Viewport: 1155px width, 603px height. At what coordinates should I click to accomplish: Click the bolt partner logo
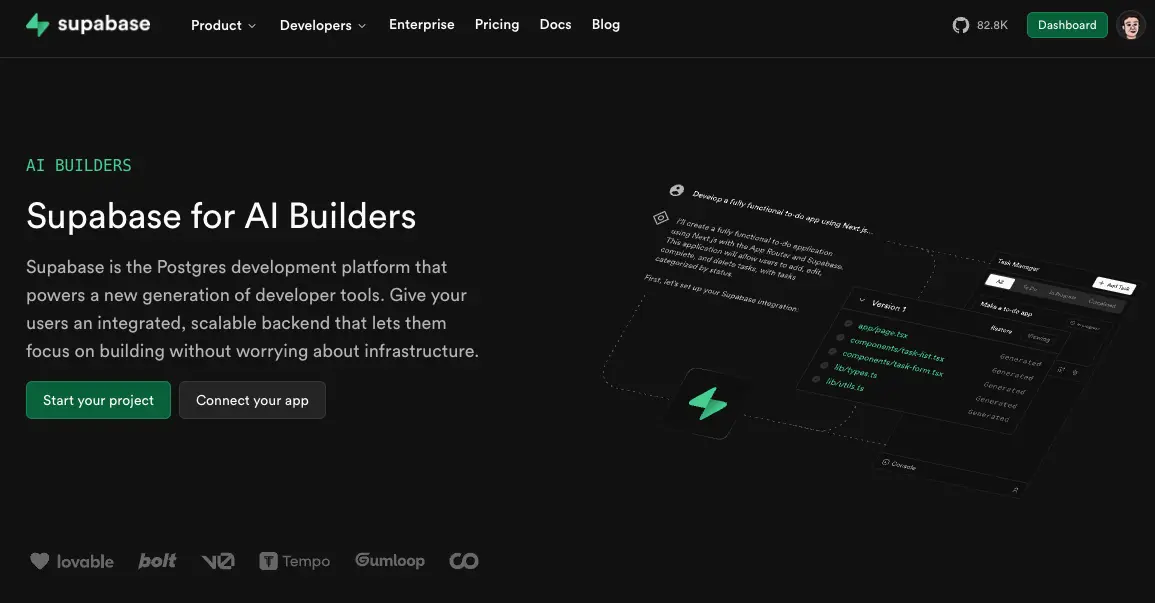point(157,561)
